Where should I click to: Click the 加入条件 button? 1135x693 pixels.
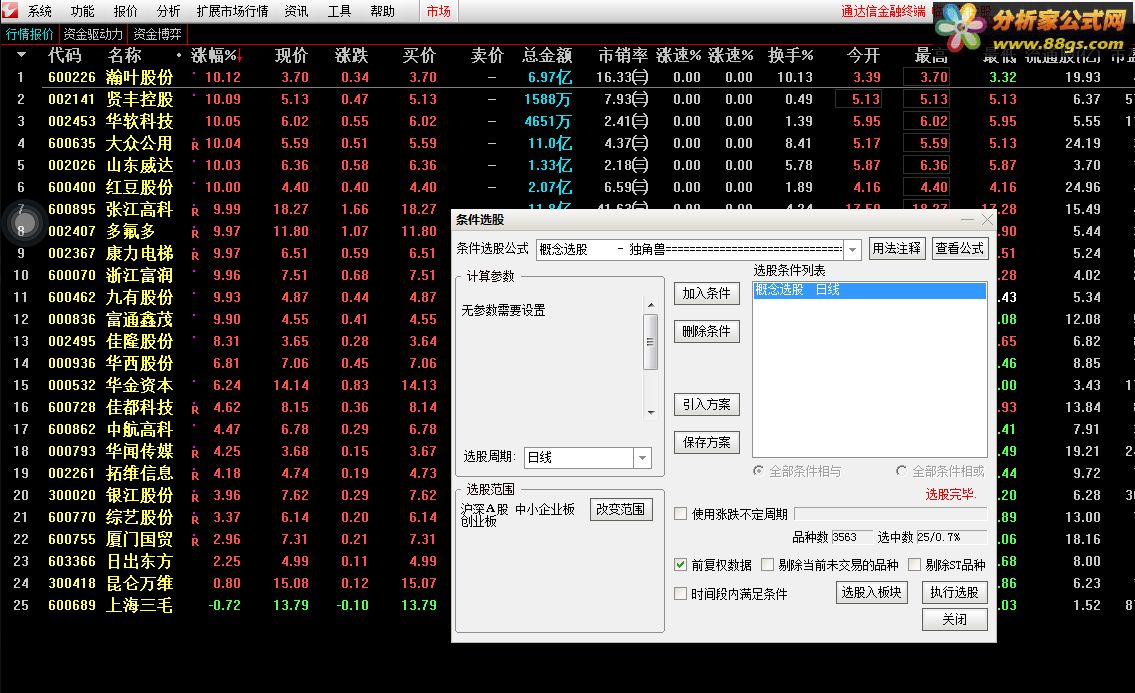point(706,293)
